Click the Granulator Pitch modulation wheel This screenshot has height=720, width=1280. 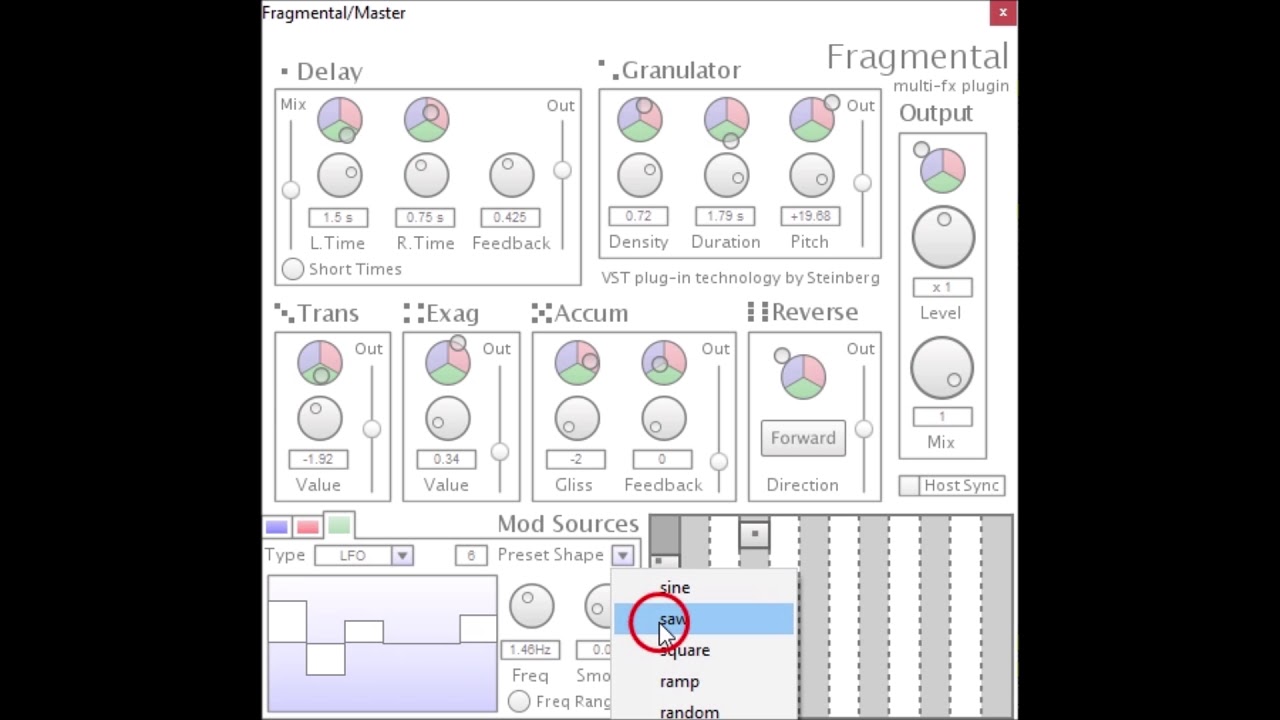812,119
